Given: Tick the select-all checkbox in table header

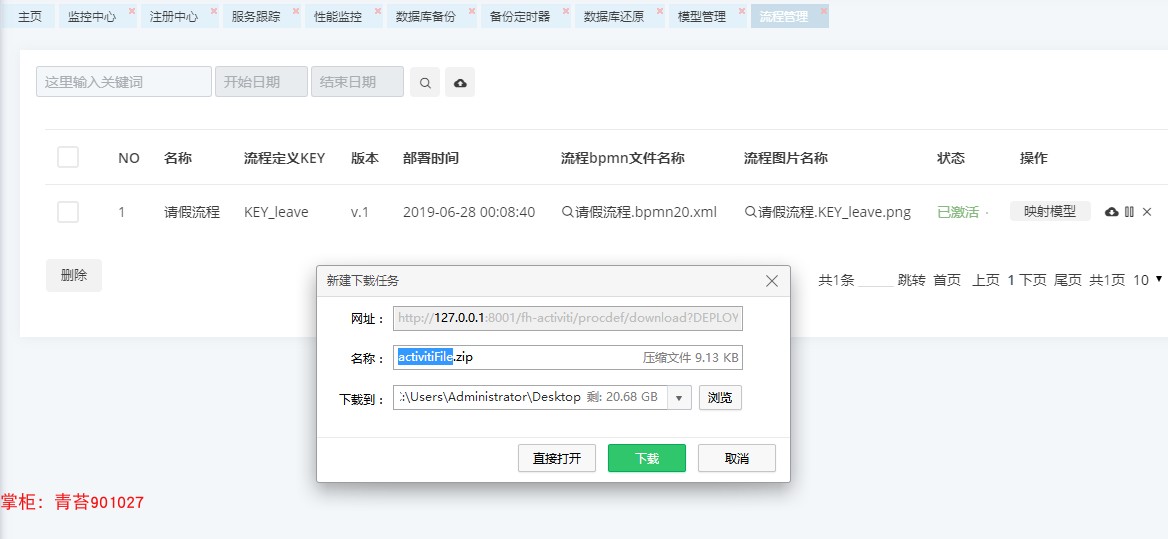Looking at the screenshot, I should pos(68,157).
